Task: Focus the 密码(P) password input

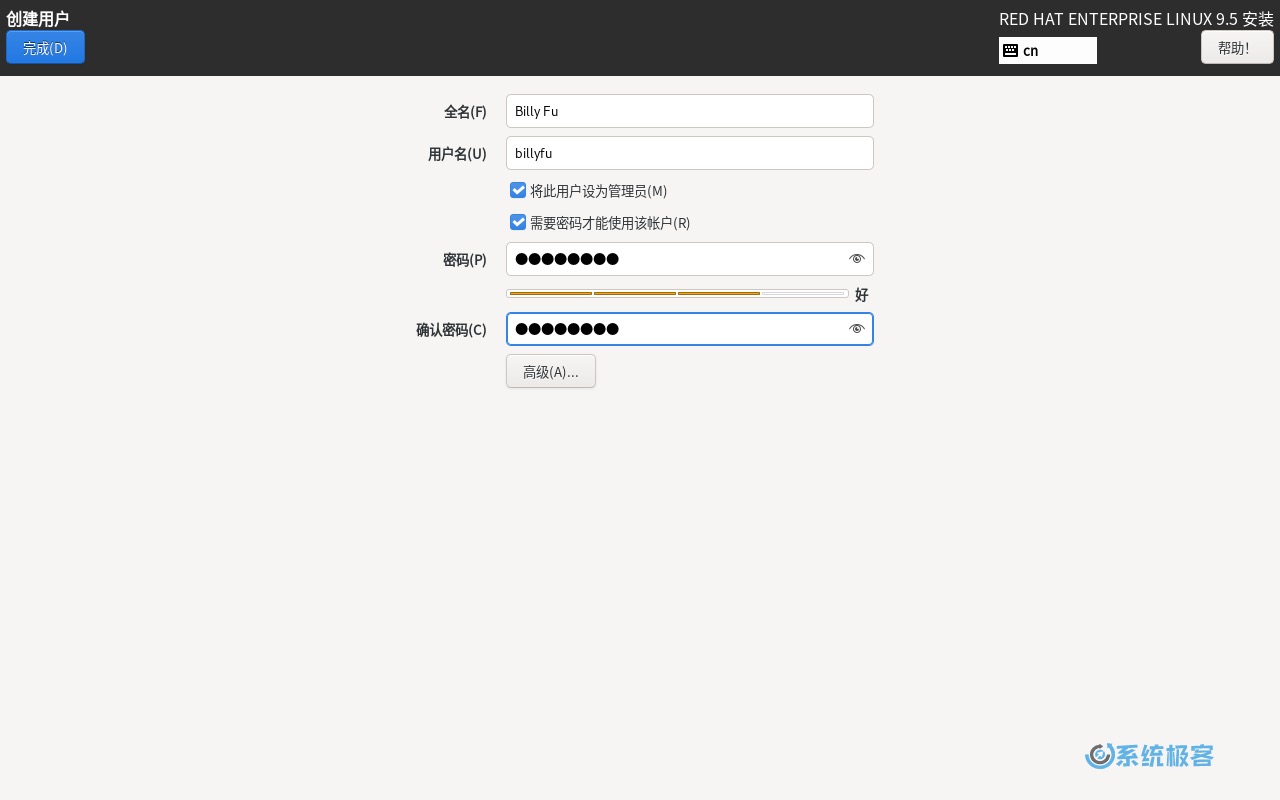Action: (x=690, y=259)
